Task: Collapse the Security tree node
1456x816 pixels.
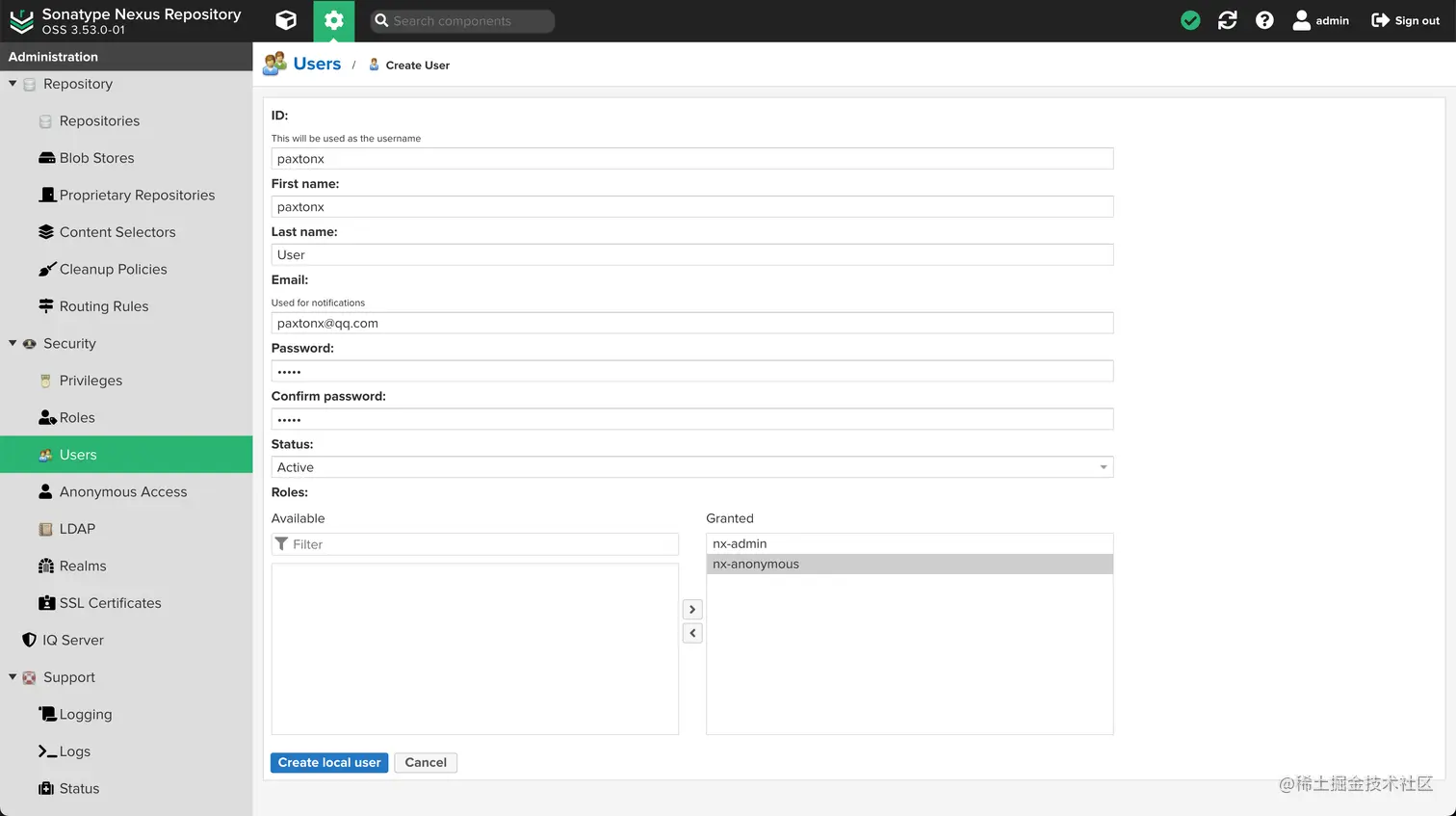Action: coord(13,343)
